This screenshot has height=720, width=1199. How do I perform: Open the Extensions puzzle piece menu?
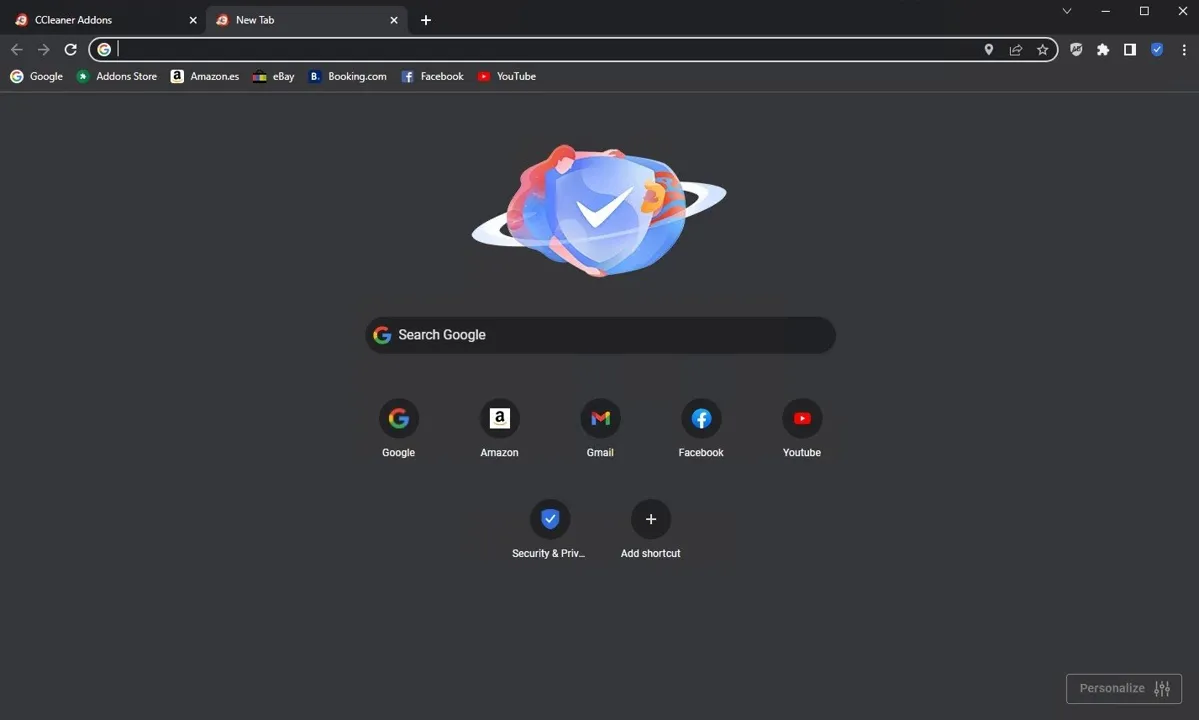click(1103, 50)
